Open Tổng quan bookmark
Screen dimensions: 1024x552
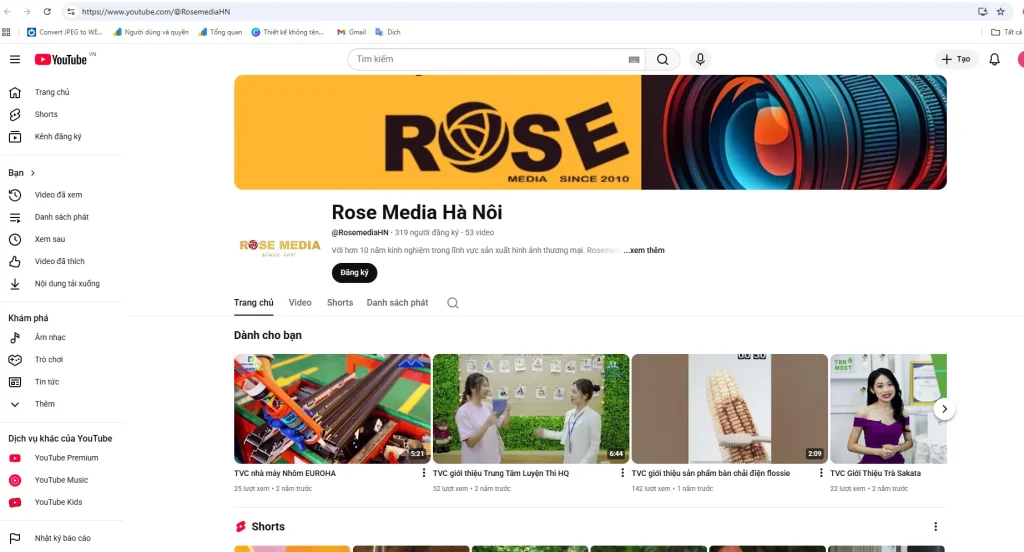tap(220, 32)
